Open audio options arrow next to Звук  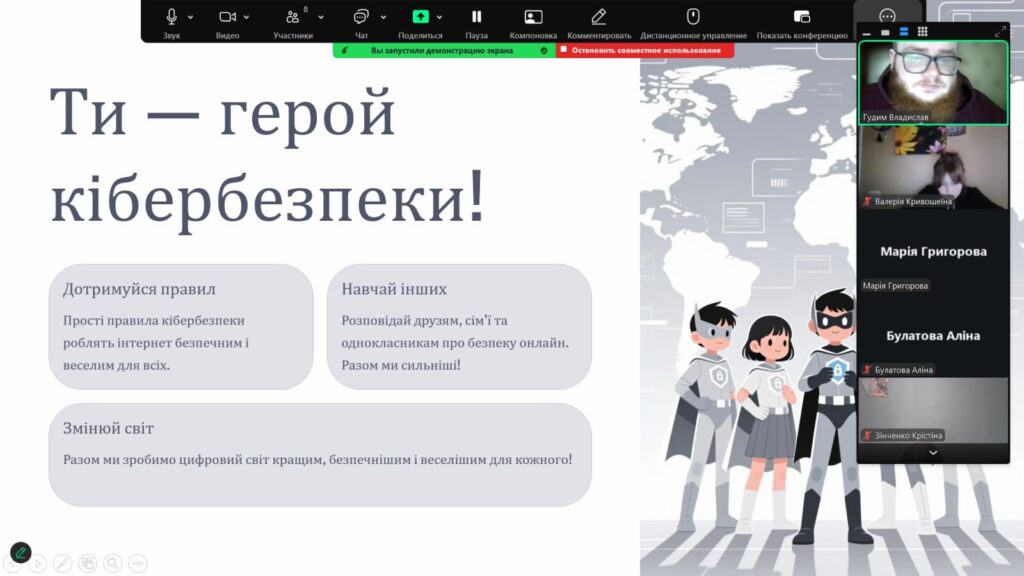click(190, 17)
